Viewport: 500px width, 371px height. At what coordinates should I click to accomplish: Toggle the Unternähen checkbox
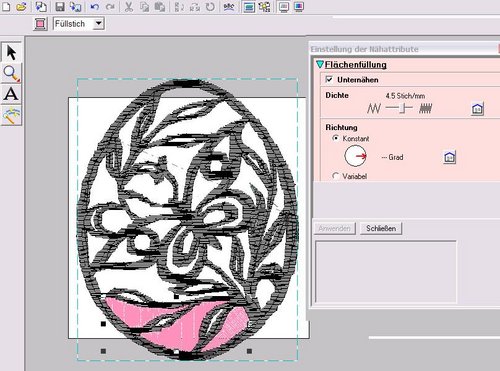point(329,79)
